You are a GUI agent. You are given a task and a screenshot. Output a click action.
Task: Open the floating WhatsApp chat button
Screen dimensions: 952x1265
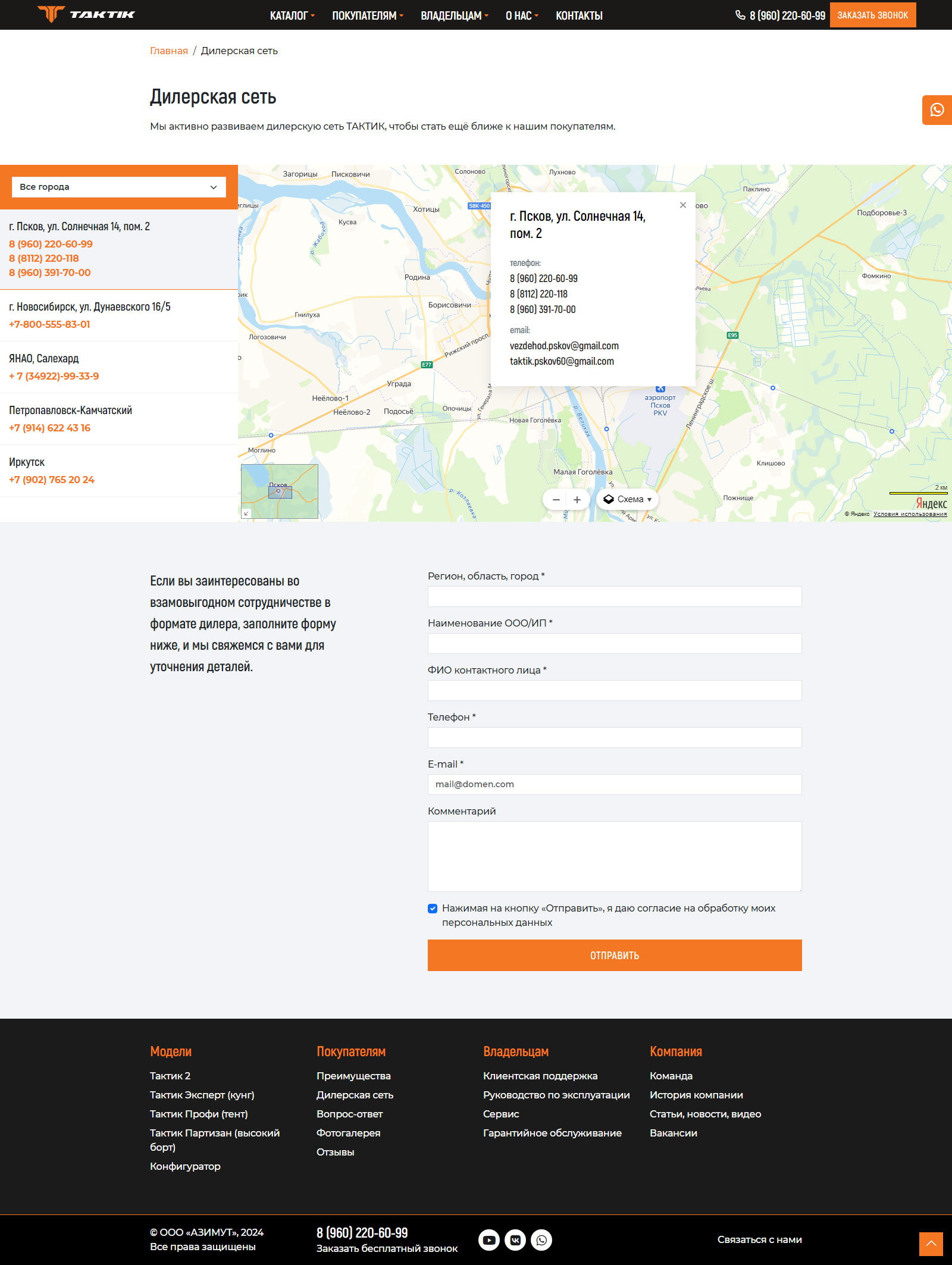[937, 110]
